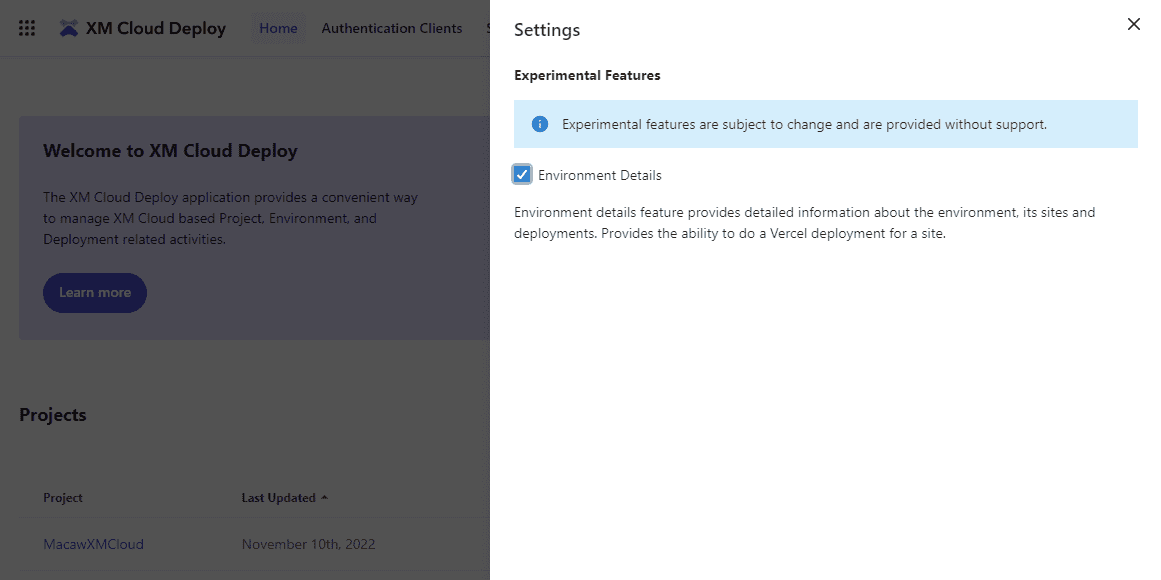Click the Projects section heading
1161x580 pixels.
point(53,415)
